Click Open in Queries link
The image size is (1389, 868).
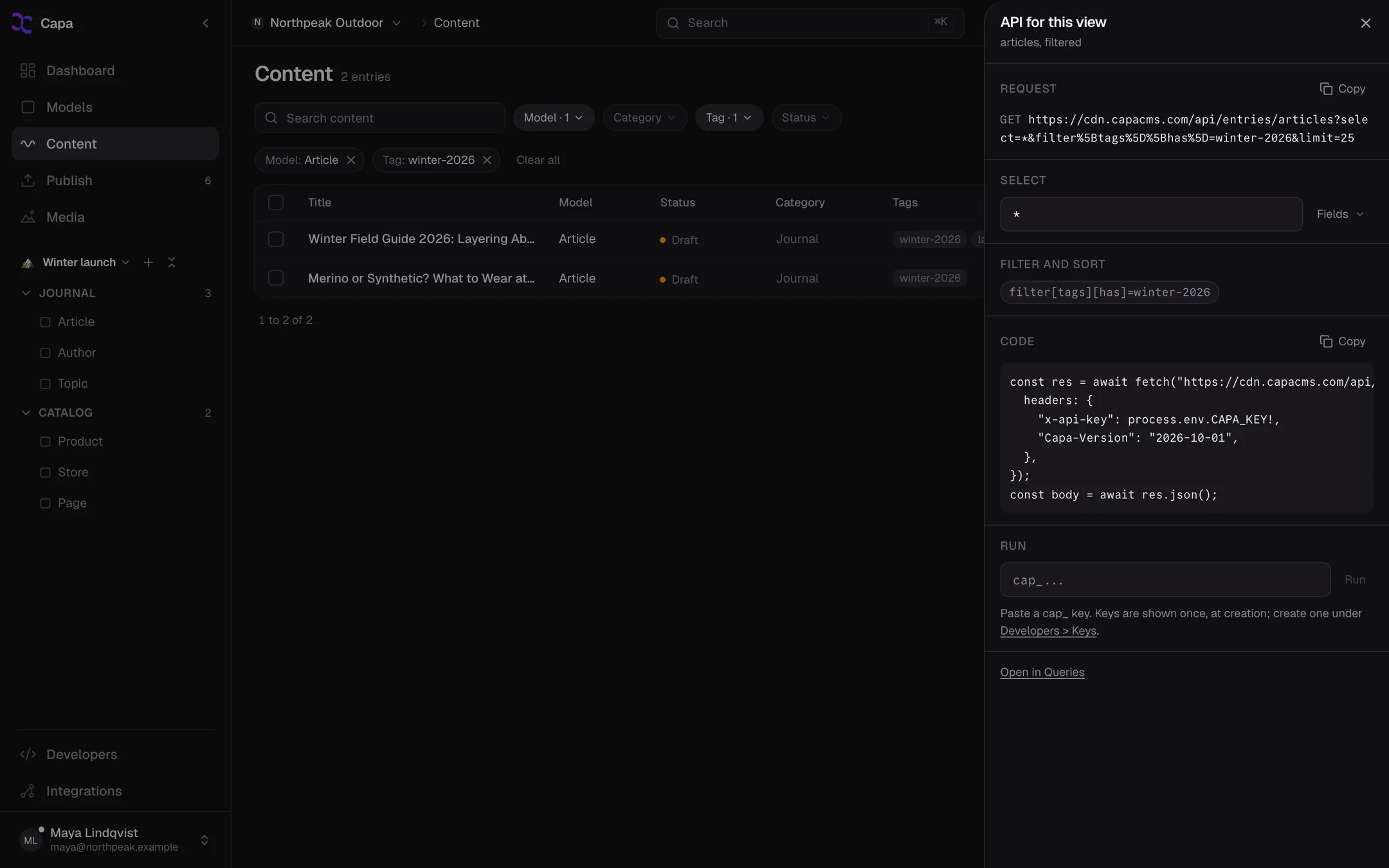1042,672
